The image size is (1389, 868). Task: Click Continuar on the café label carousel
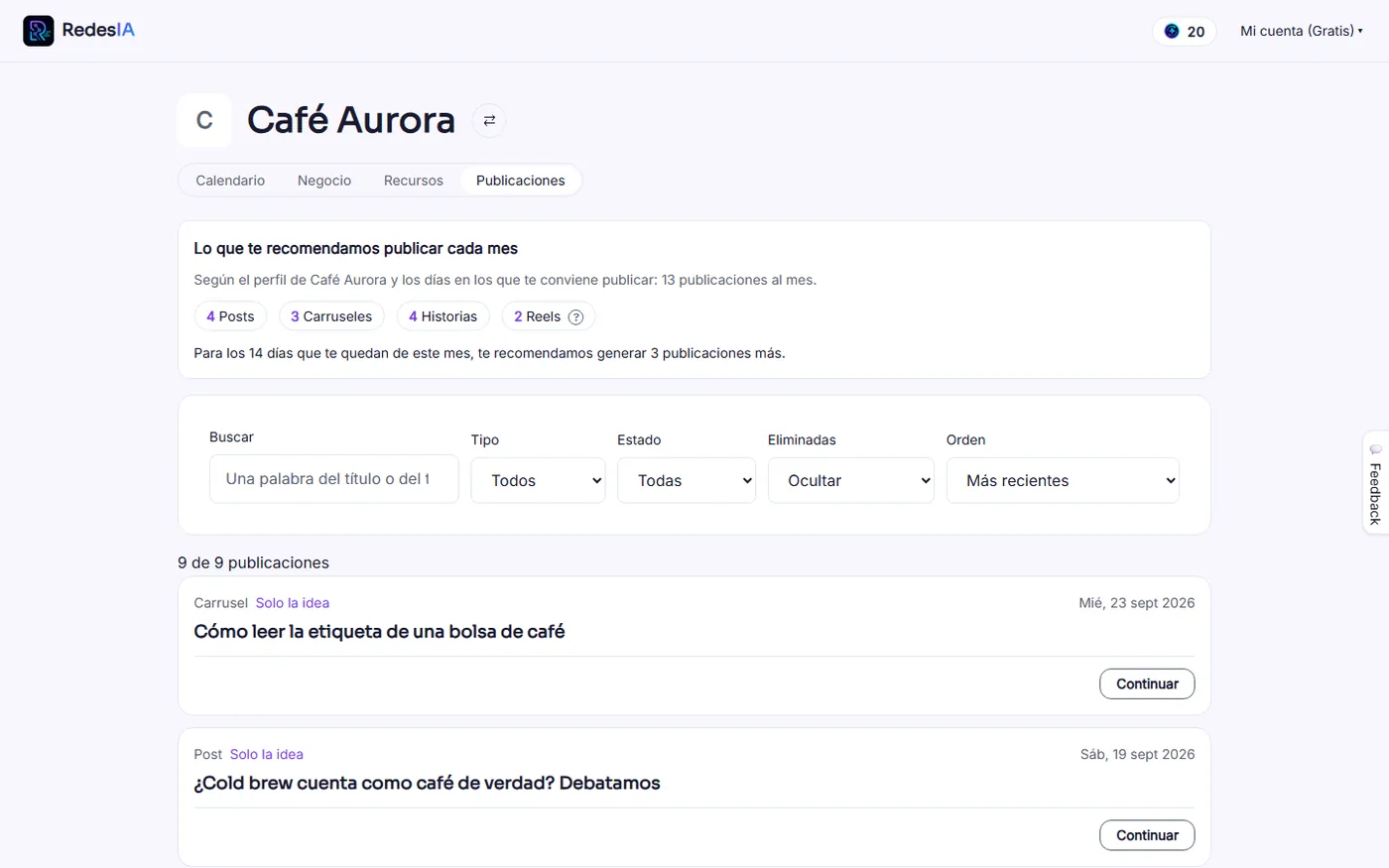pyautogui.click(x=1147, y=683)
